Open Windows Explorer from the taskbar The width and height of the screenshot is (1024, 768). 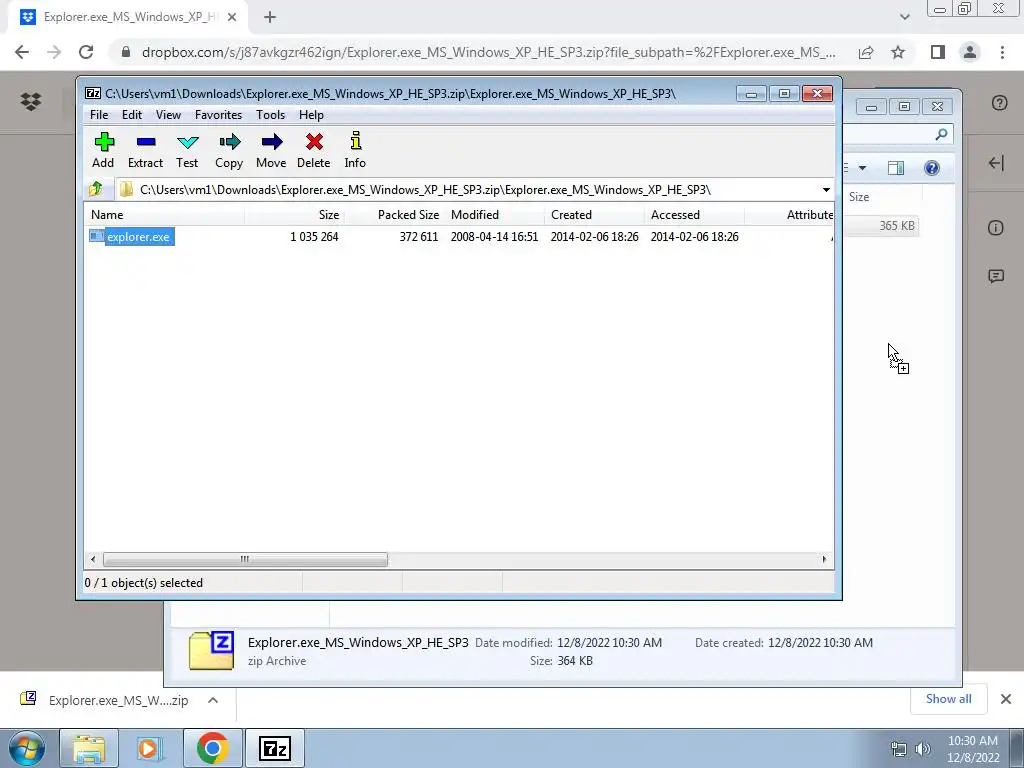[89, 748]
